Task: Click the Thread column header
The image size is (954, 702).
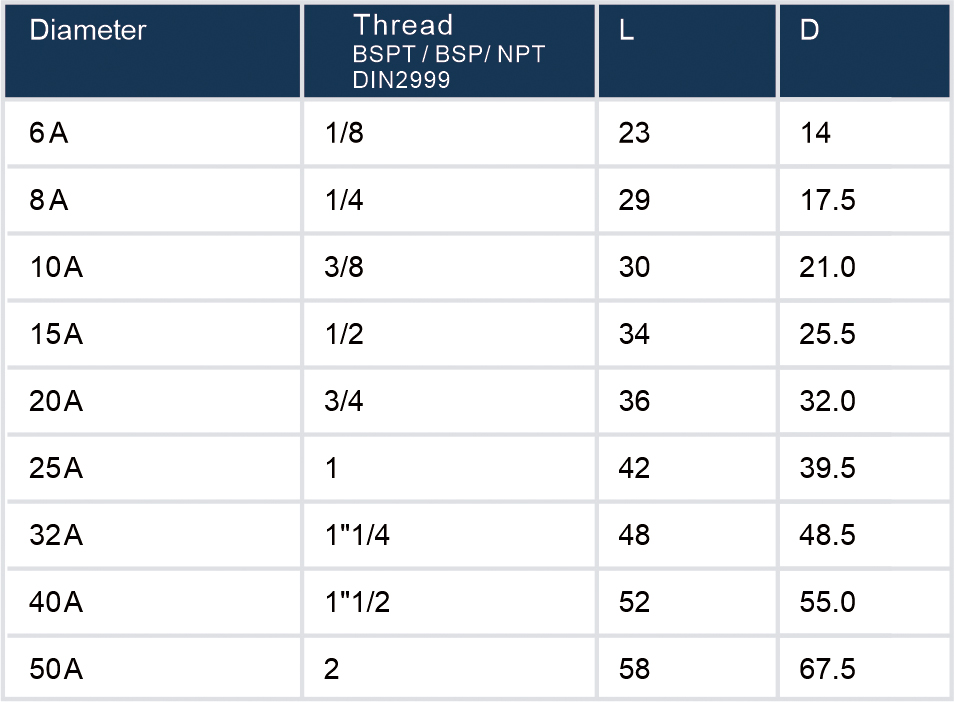Action: (x=403, y=26)
